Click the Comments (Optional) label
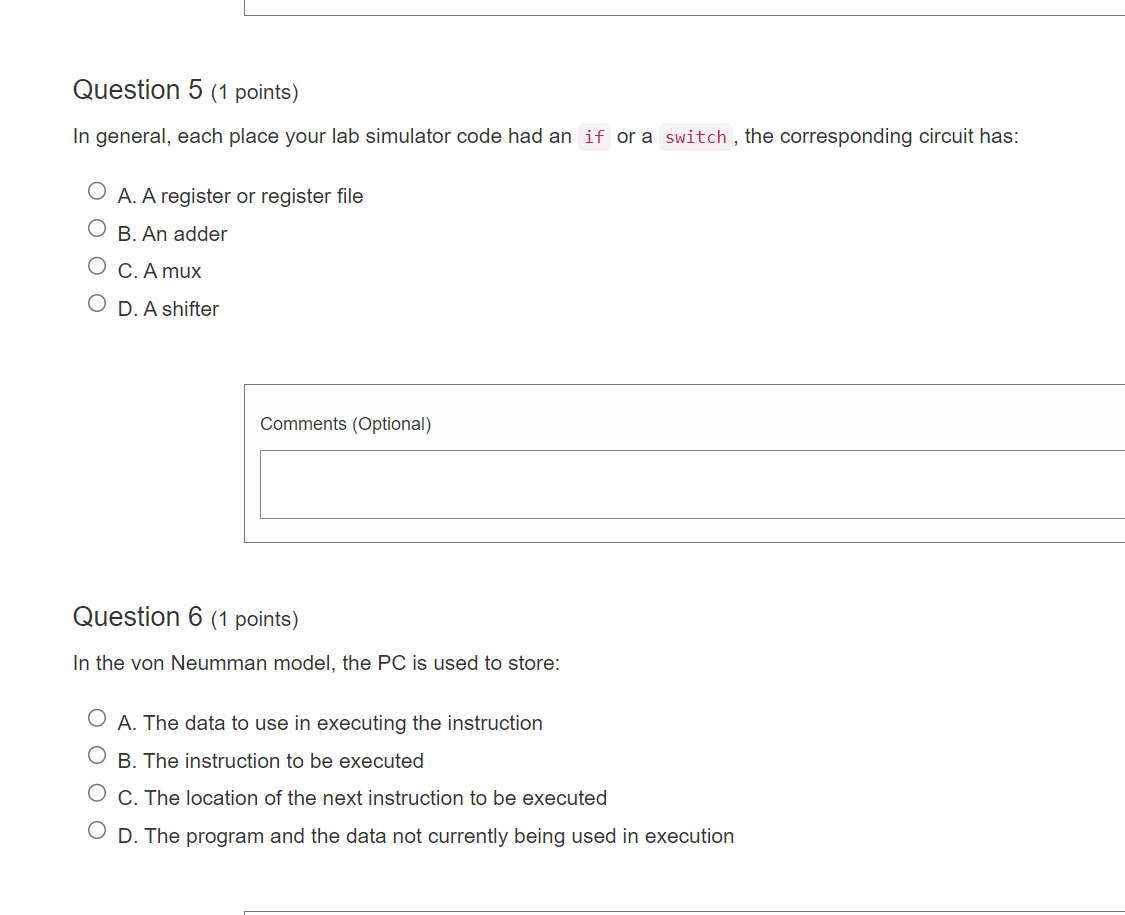 coord(345,423)
